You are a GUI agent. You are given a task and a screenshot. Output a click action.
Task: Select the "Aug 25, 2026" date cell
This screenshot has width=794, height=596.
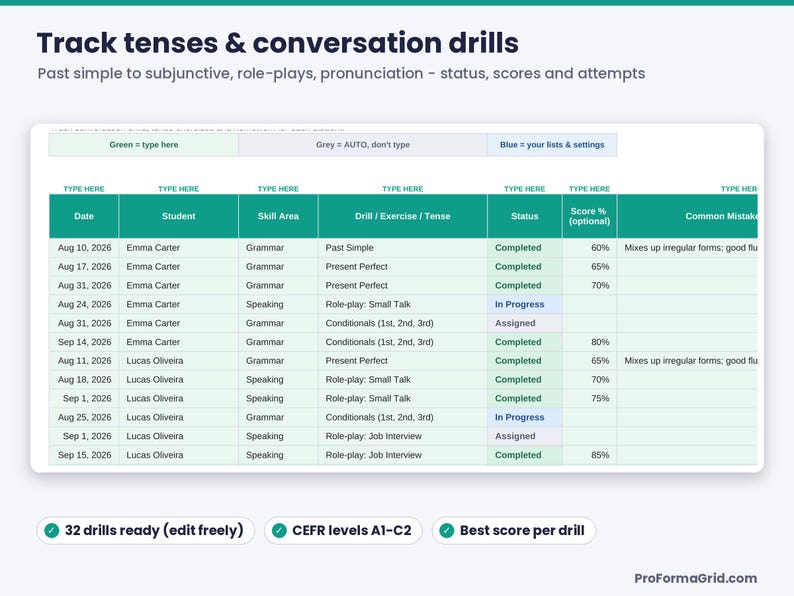click(x=84, y=417)
